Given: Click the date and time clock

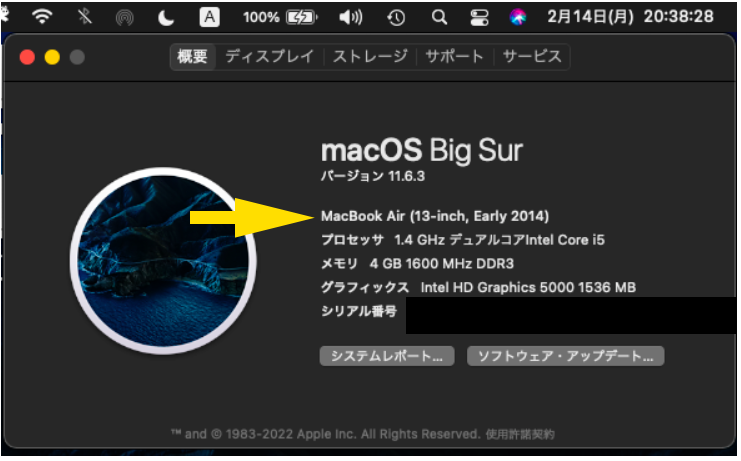Looking at the screenshot, I should point(630,17).
